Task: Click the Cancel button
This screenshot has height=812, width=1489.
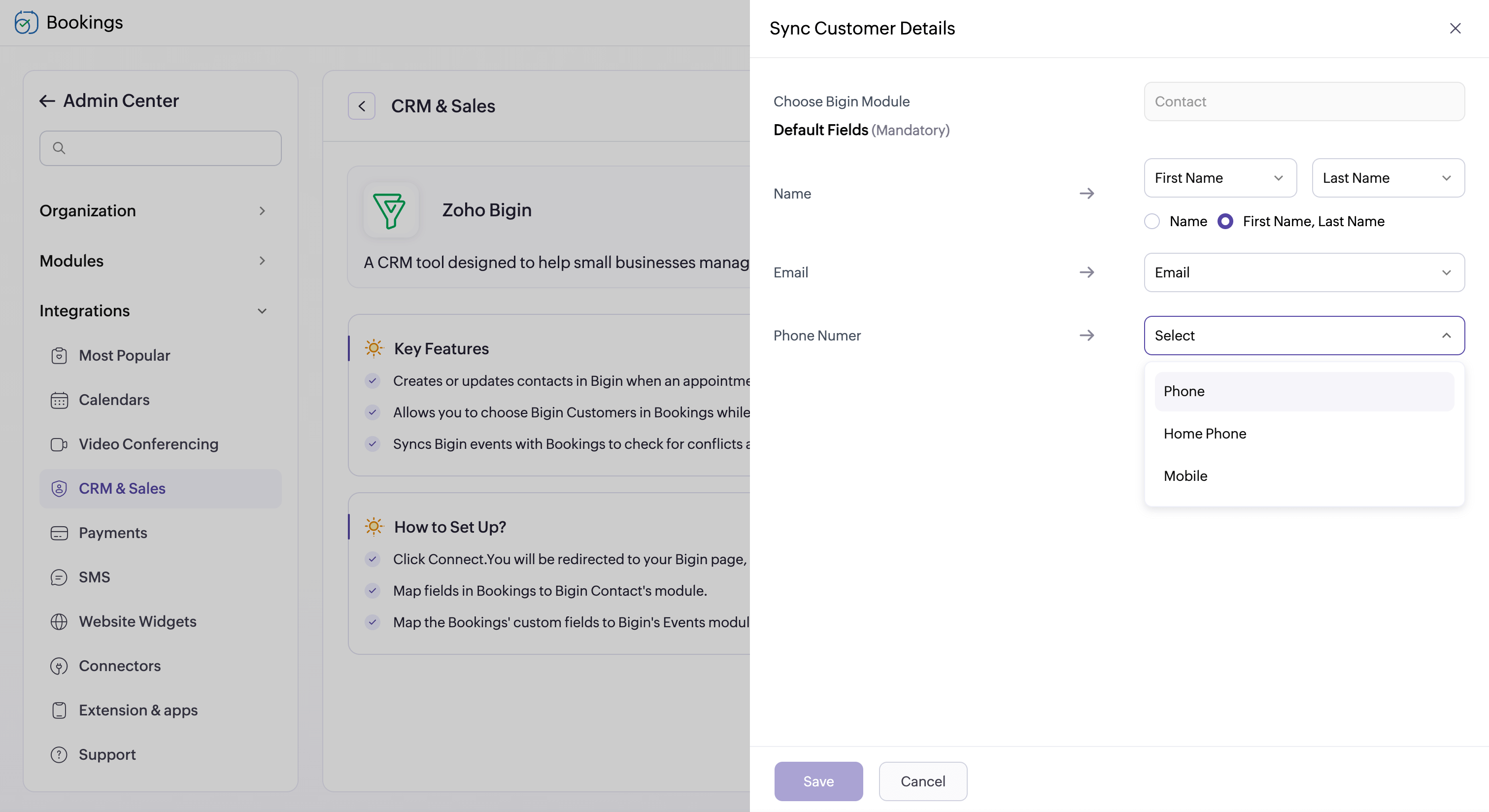Action: pos(922,781)
